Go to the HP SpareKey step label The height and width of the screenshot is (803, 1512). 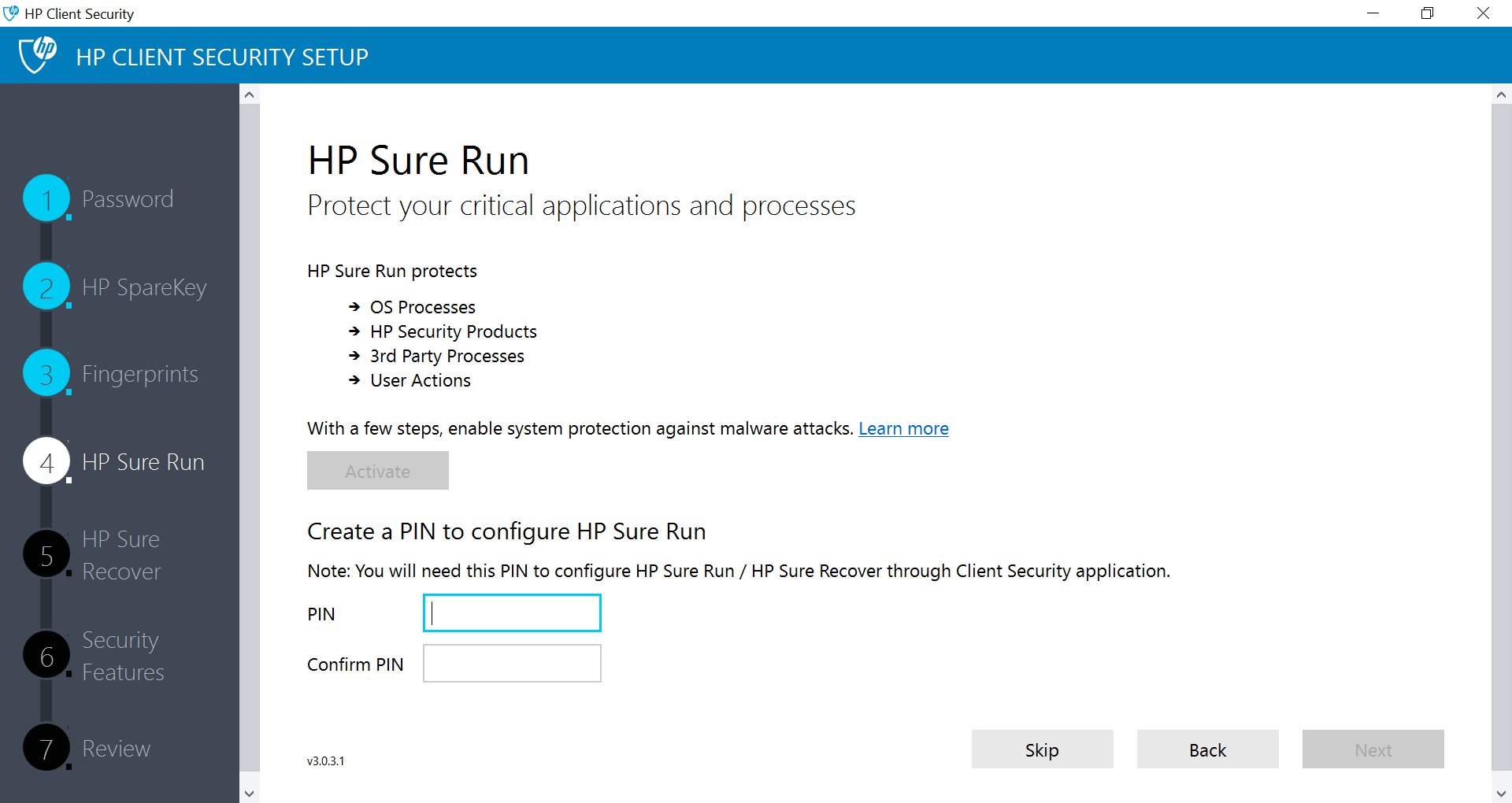[144, 288]
